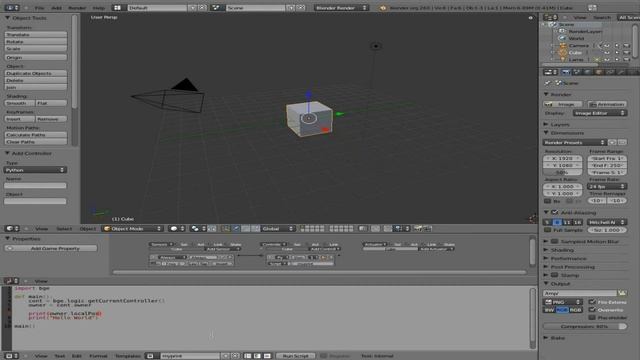Image resolution: width=640 pixels, height=360 pixels.
Task: Click the screen layout browse icon
Action: coord(118,8)
